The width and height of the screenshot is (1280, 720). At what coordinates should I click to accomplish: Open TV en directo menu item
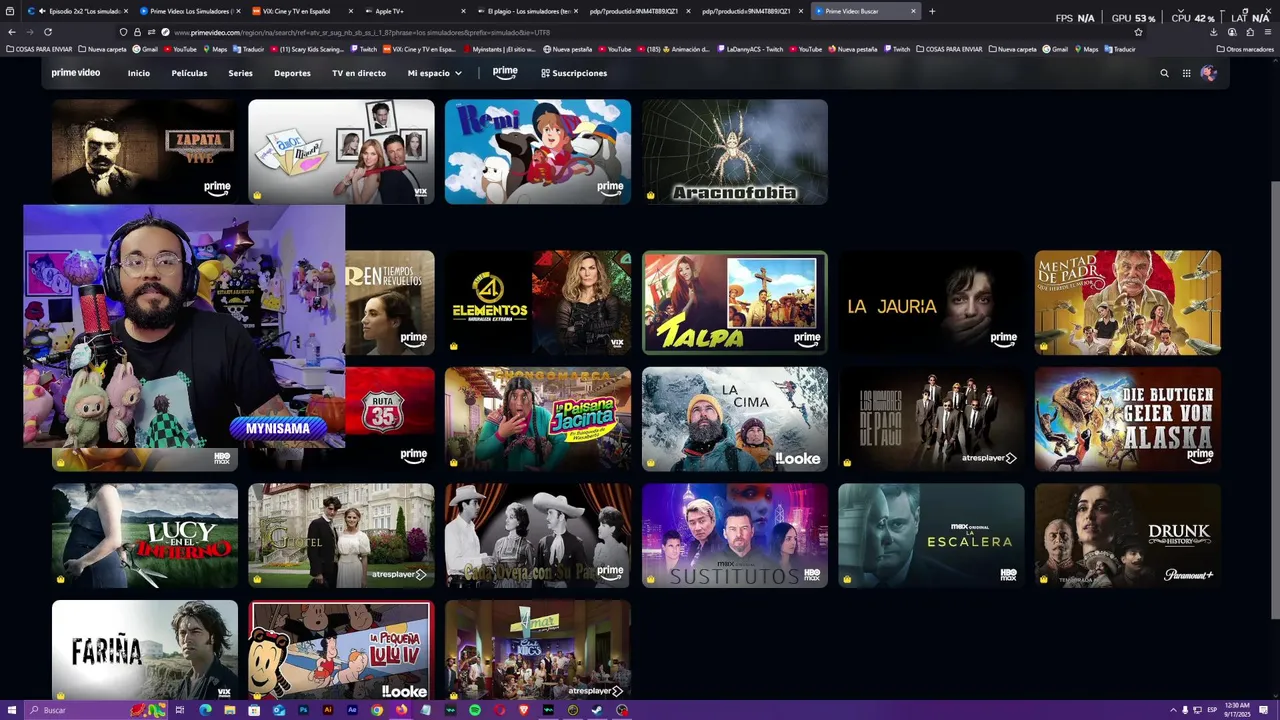pos(359,73)
